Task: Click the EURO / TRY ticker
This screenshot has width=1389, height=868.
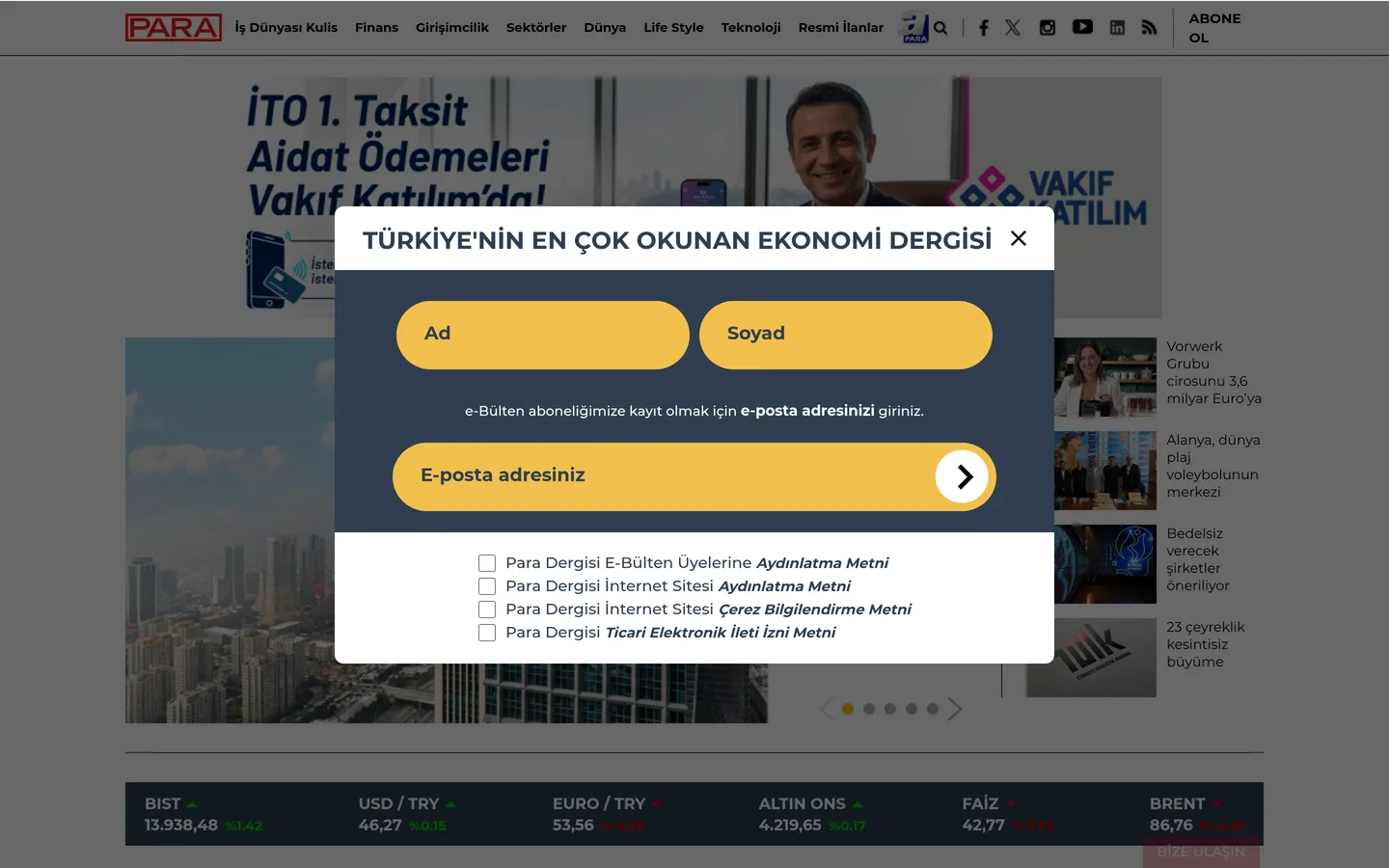Action: point(607,815)
